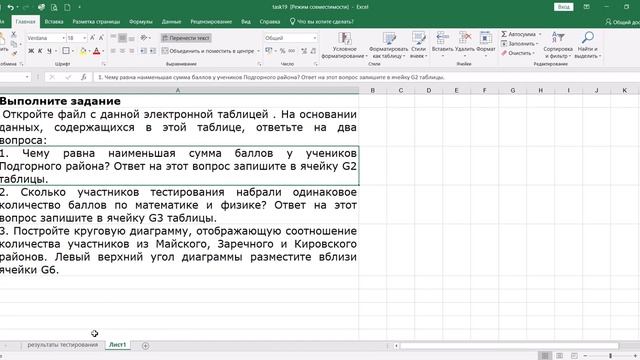Increase the indent
640x360 pixels.
[x=153, y=51]
